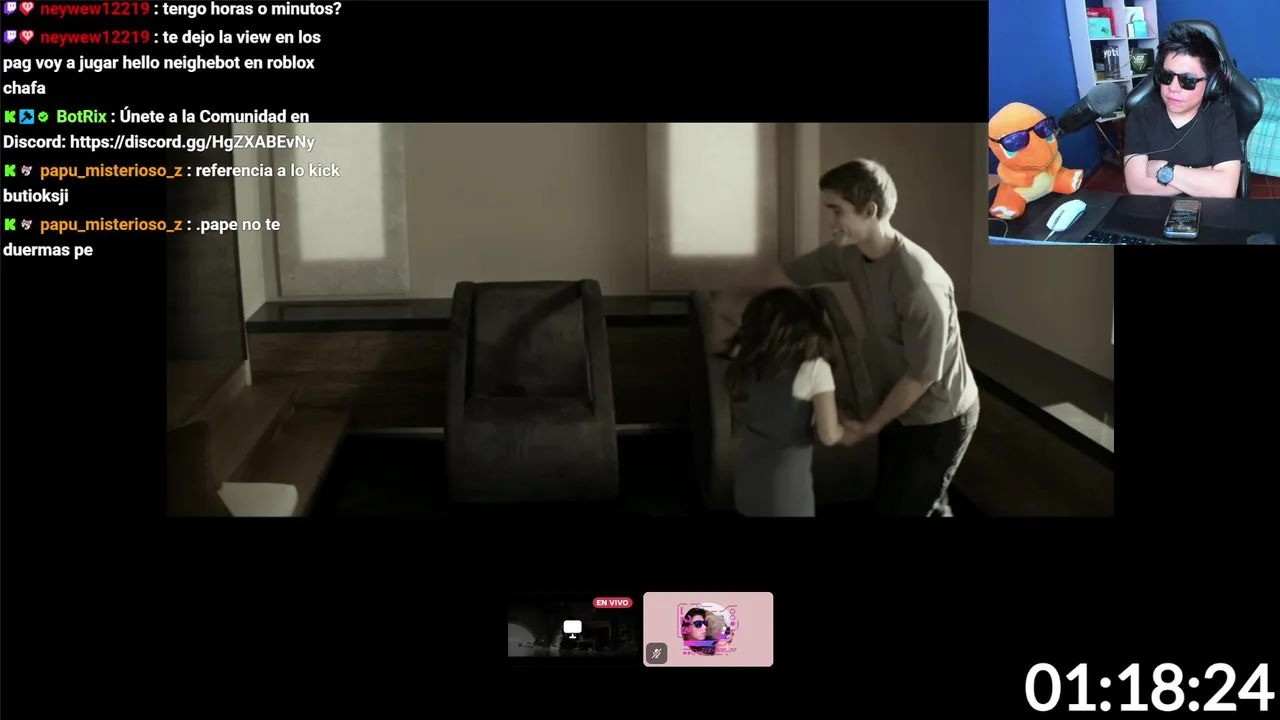
Task: Click the streamer webcam overlay
Action: [1134, 122]
